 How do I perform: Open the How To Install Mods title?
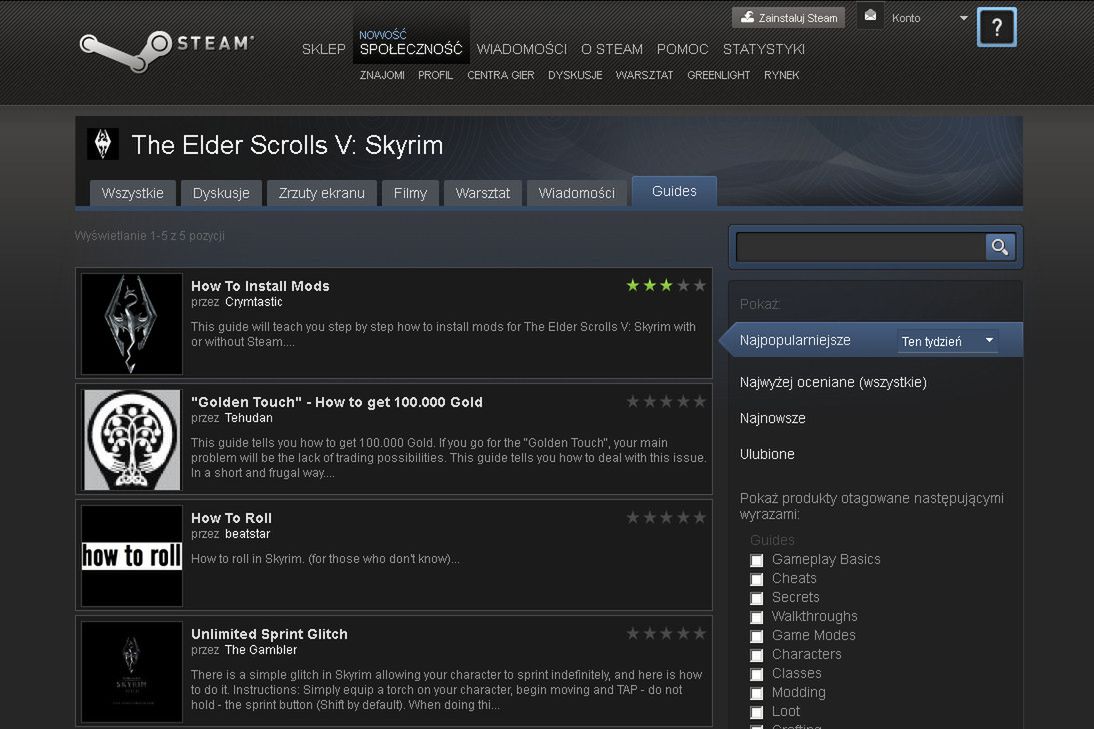[260, 286]
